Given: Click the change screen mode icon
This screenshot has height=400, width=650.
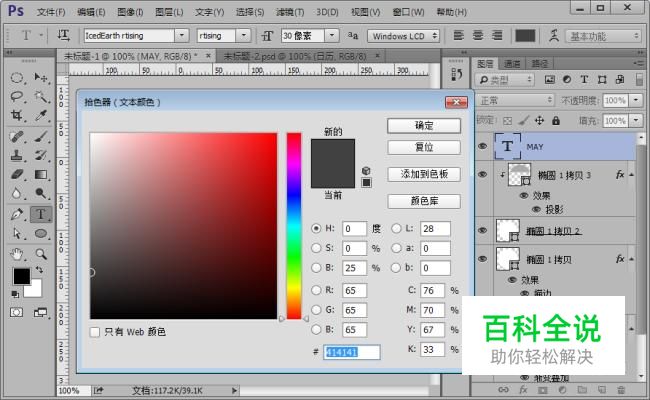Looking at the screenshot, I should click(x=40, y=312).
